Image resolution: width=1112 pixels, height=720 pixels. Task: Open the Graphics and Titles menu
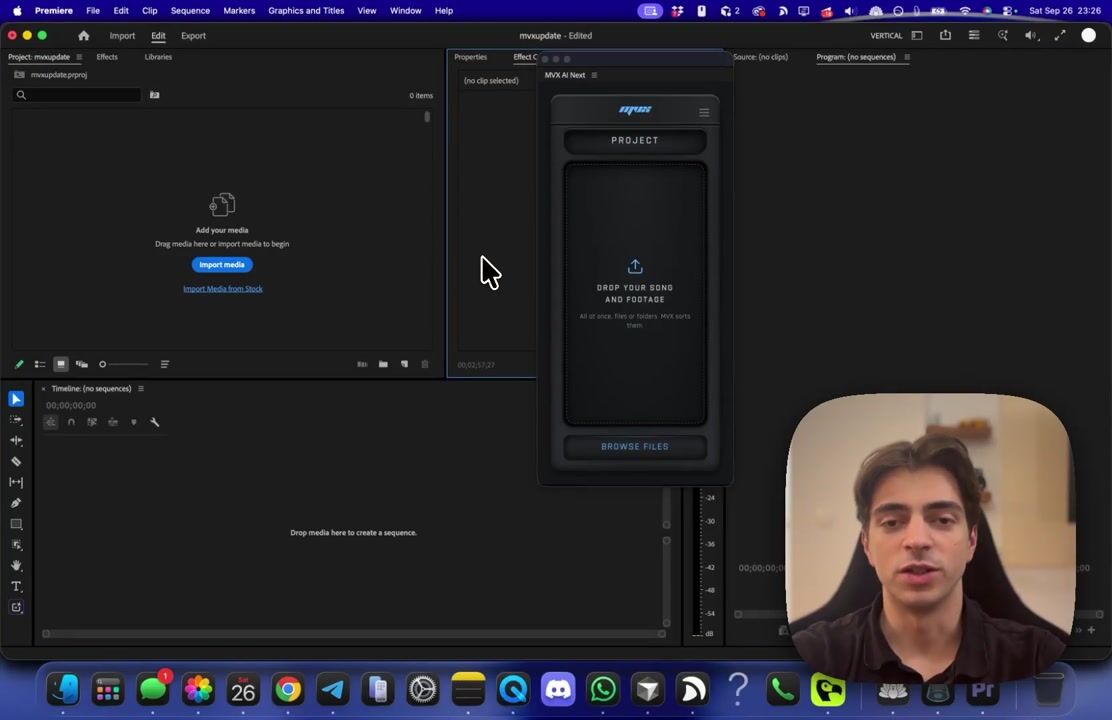pyautogui.click(x=306, y=11)
